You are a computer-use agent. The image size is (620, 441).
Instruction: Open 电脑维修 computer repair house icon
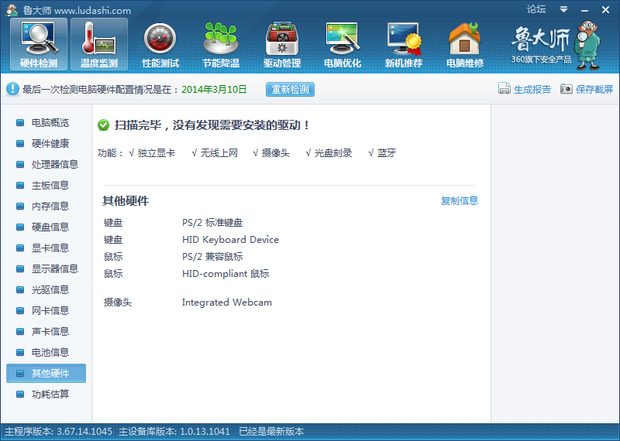click(465, 44)
